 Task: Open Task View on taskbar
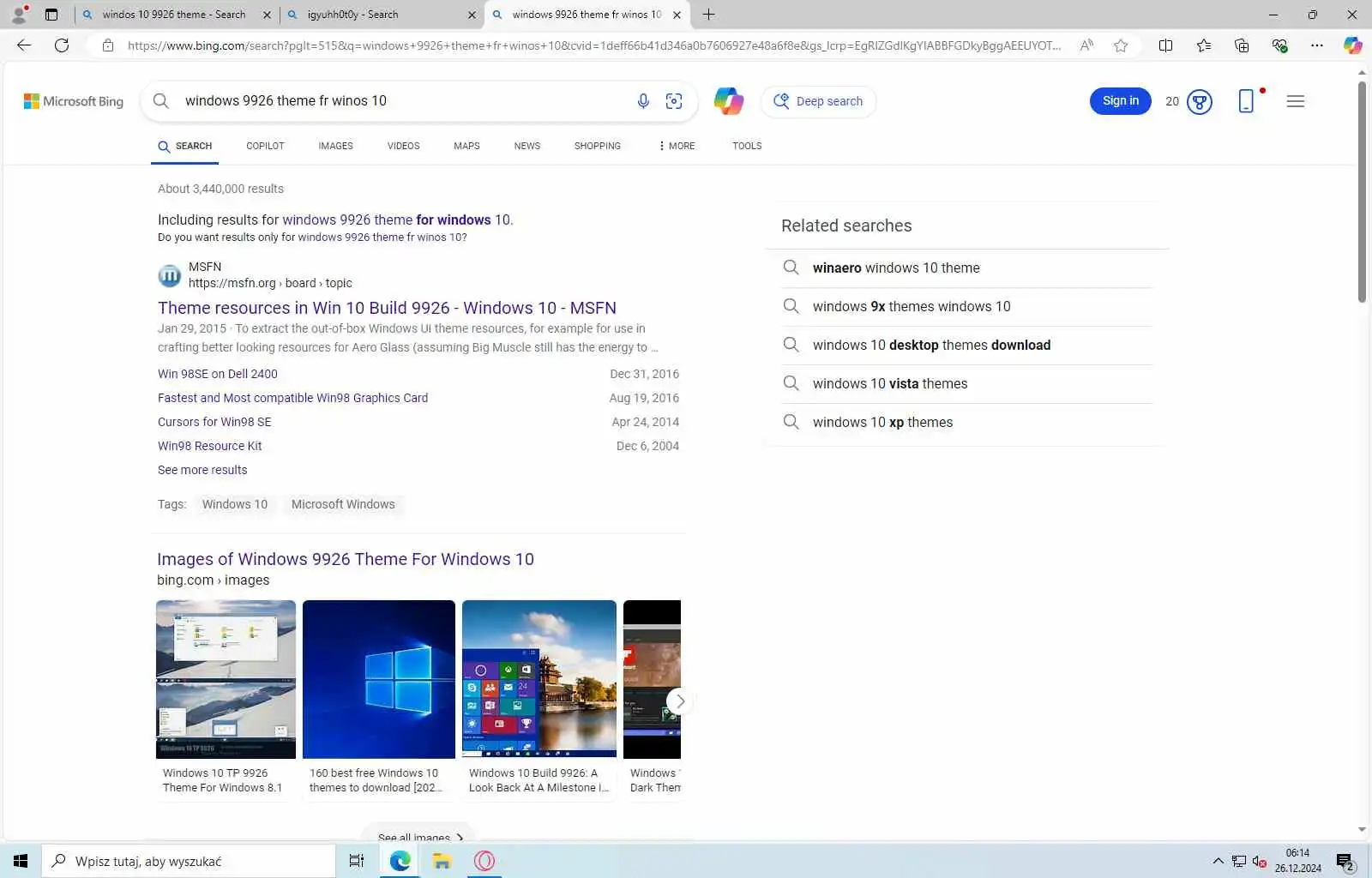tap(357, 861)
